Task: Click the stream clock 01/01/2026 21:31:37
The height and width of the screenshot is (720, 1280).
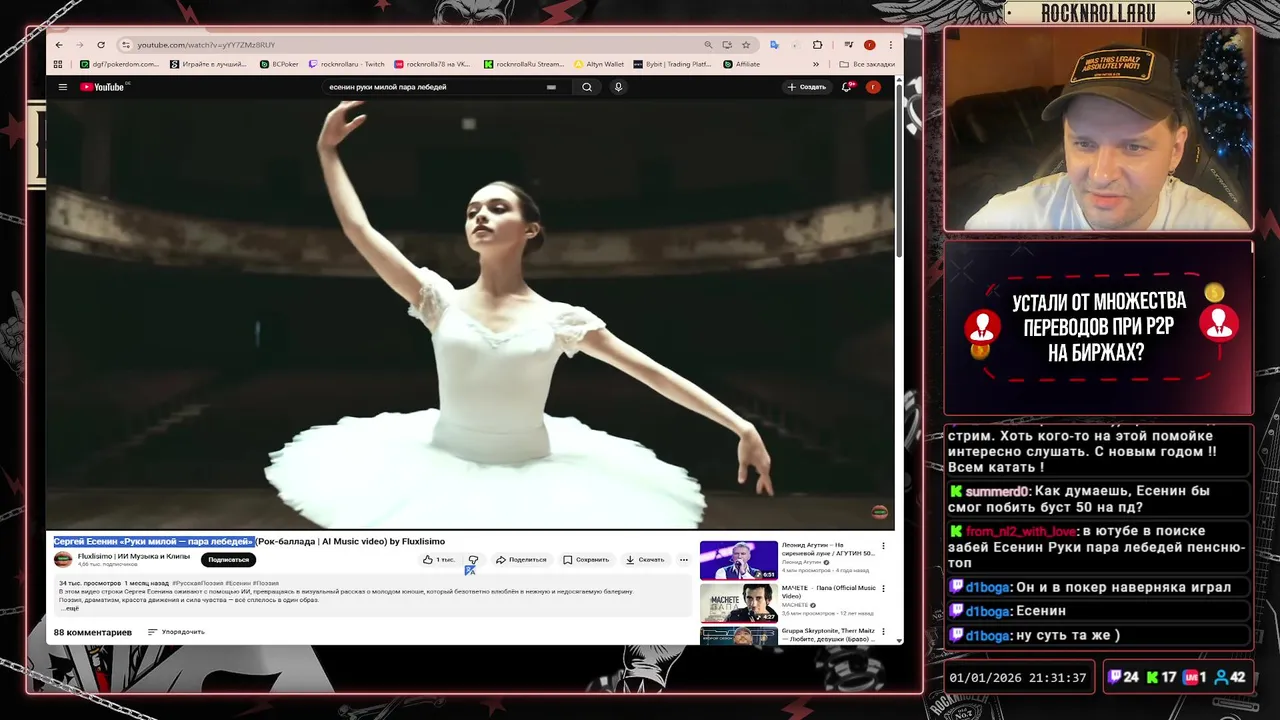Action: pyautogui.click(x=1017, y=677)
